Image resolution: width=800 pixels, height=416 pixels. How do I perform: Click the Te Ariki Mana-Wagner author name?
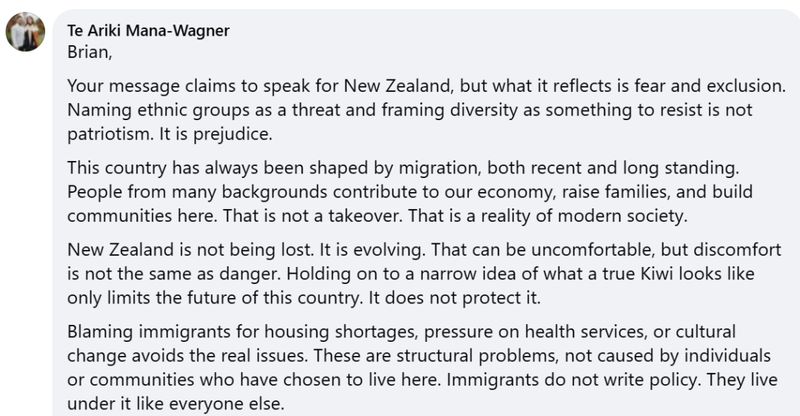click(x=148, y=31)
